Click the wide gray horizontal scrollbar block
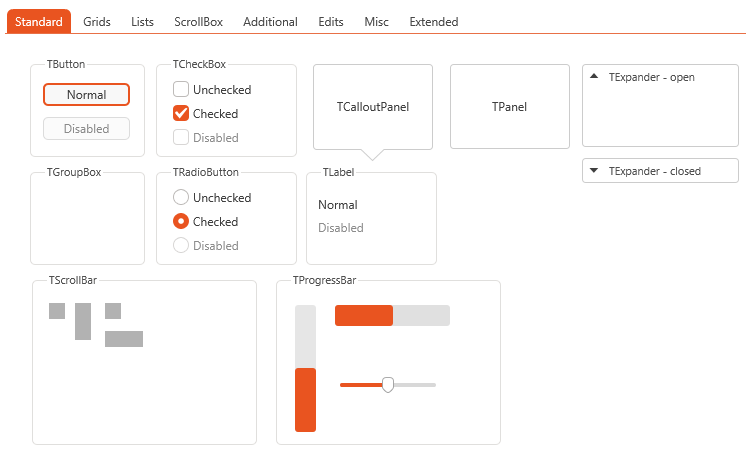Screen dimensions: 755x453 [x=124, y=339]
